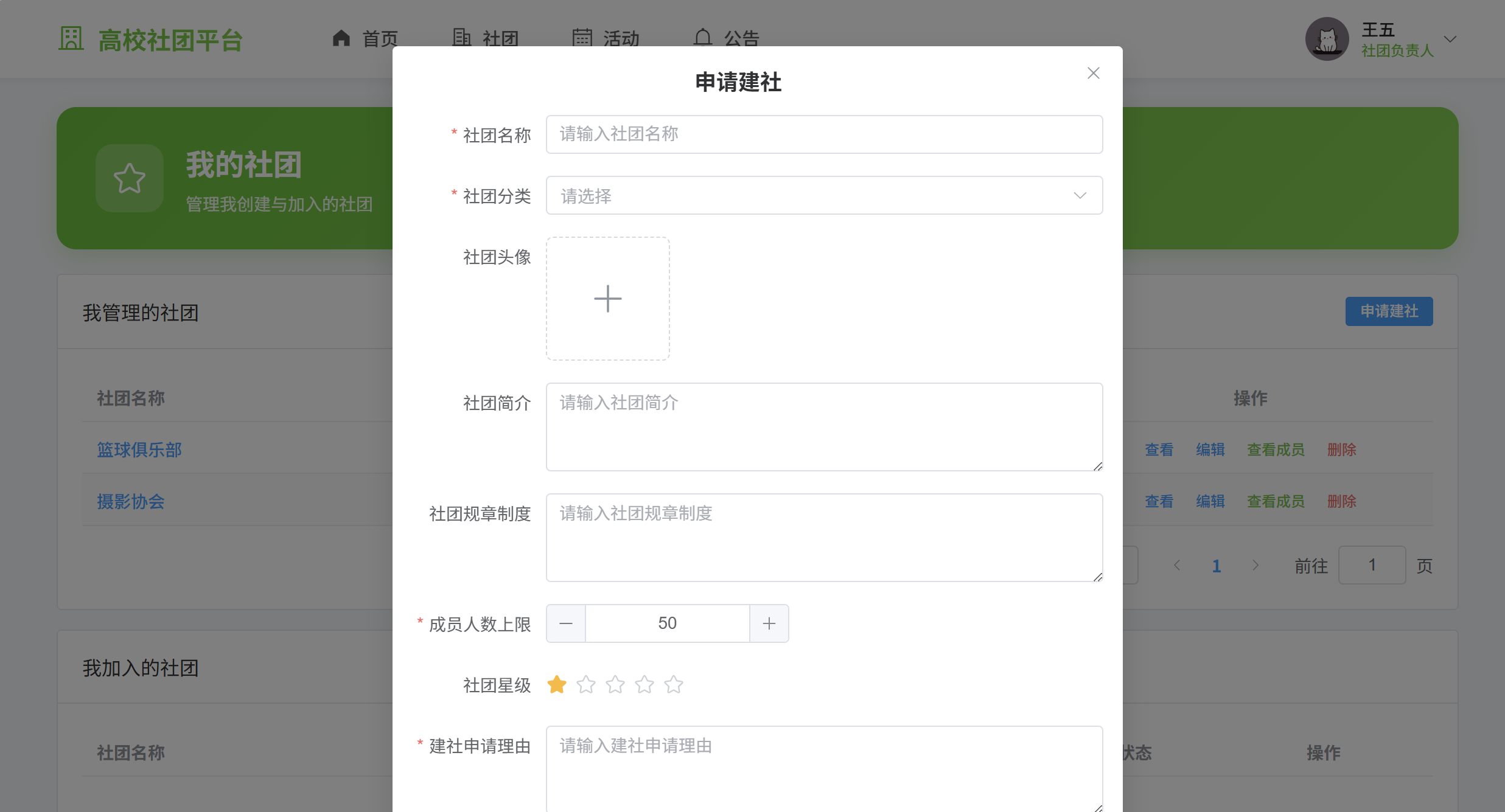Click the 高校社团平台 building logo icon

[71, 39]
